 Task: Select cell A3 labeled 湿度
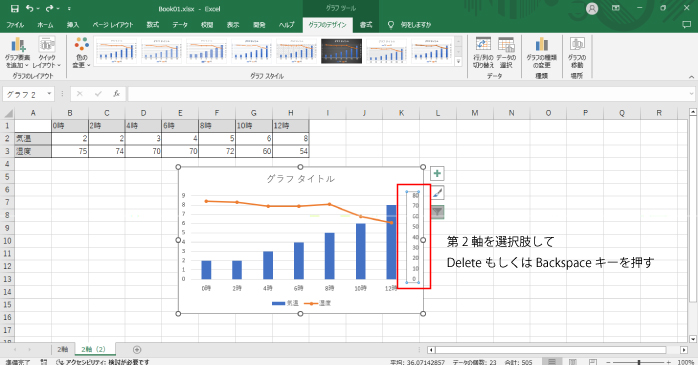(x=33, y=151)
